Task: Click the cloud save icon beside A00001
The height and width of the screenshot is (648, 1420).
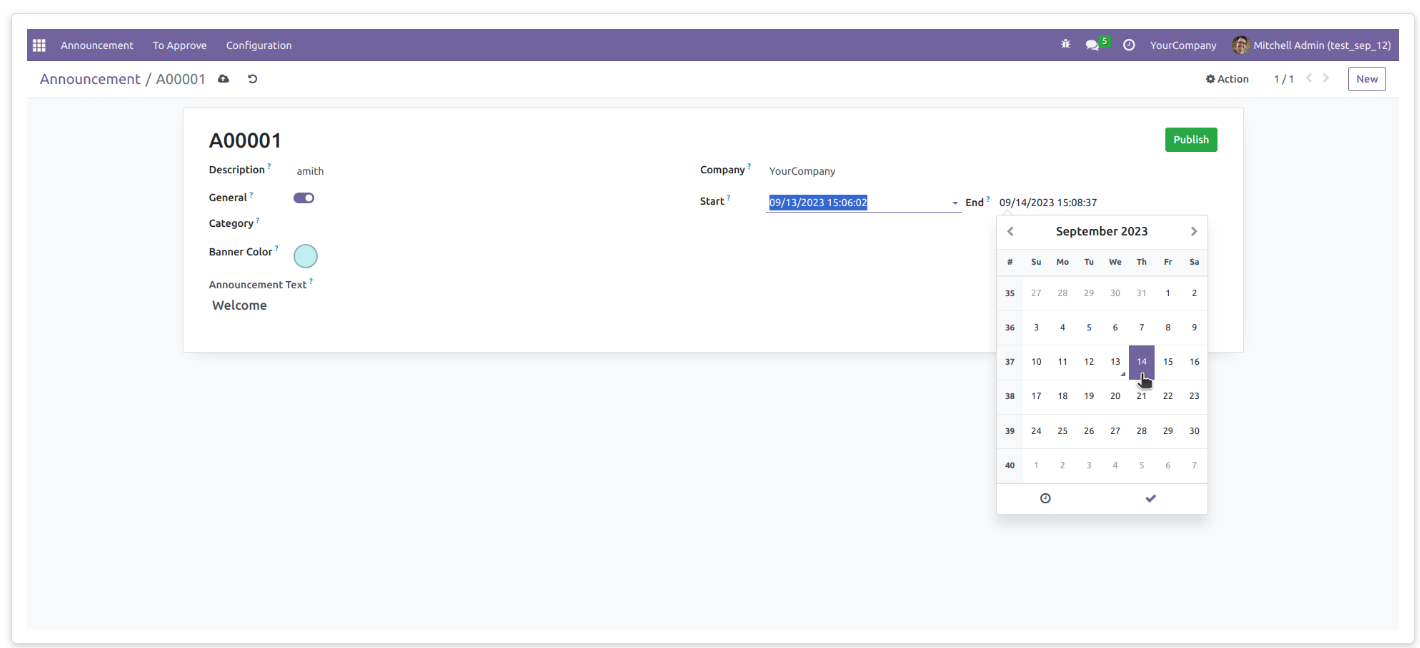Action: click(224, 79)
